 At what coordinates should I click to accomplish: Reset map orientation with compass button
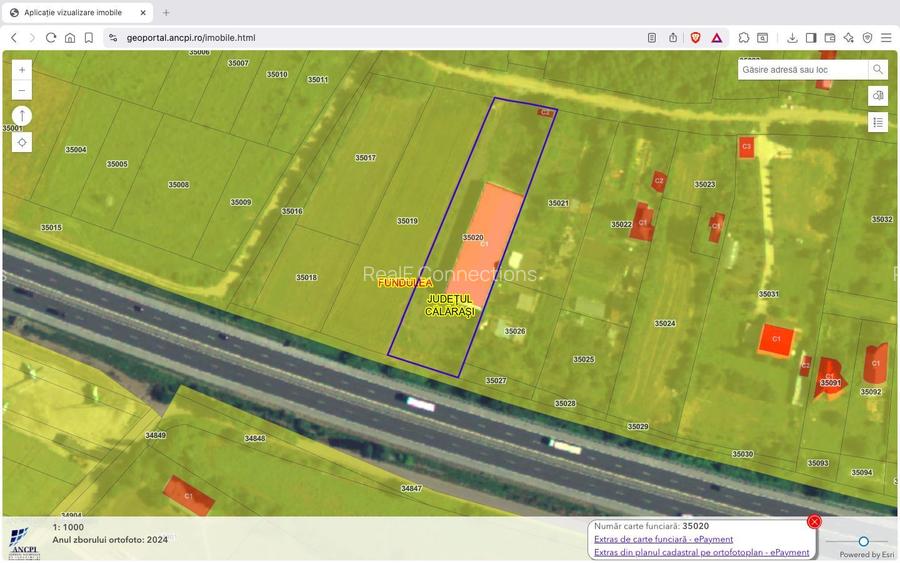click(22, 116)
